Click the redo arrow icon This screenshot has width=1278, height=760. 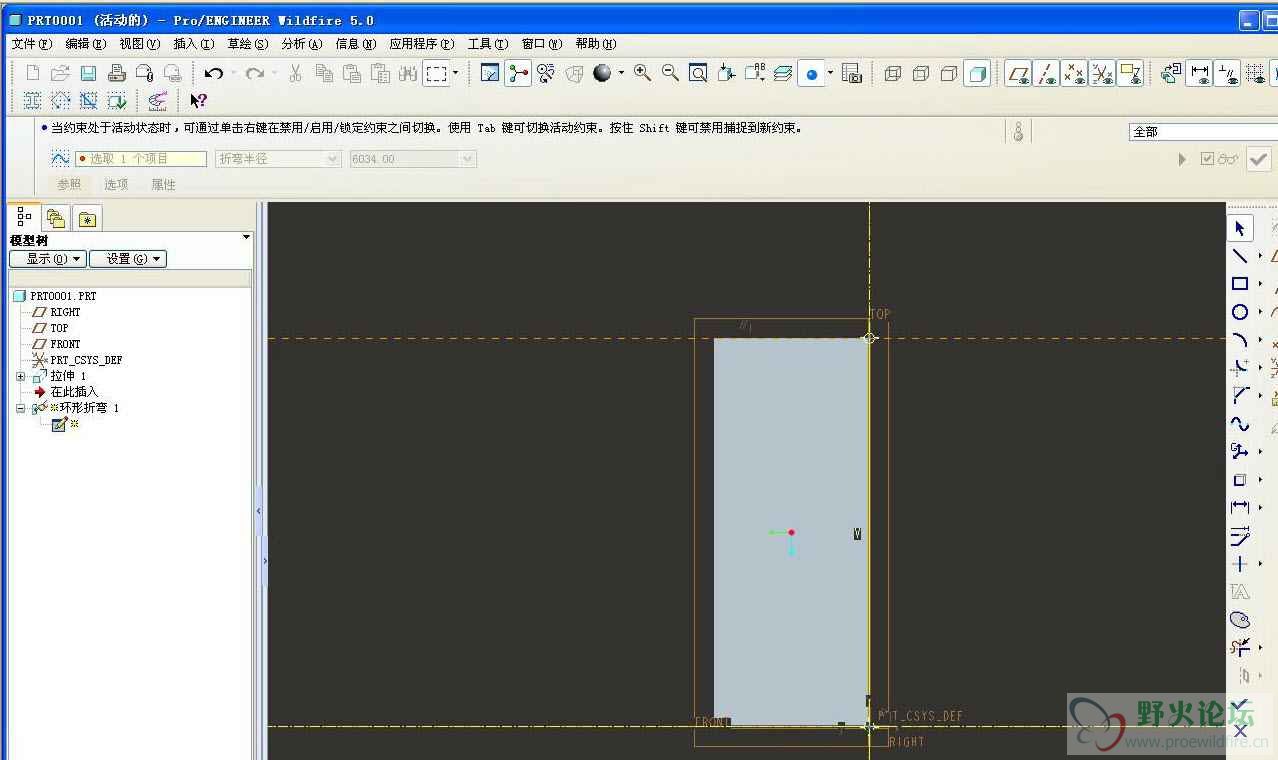click(255, 73)
